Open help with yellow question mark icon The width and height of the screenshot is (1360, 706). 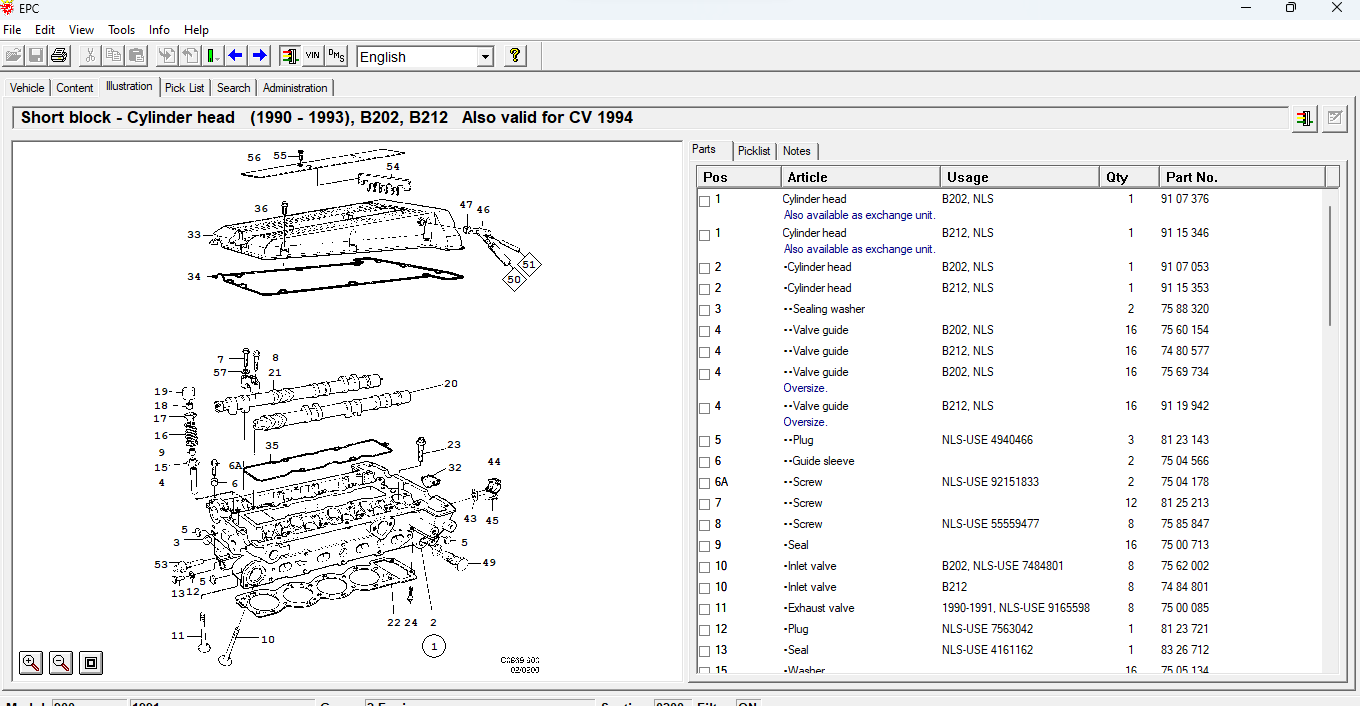coord(515,56)
